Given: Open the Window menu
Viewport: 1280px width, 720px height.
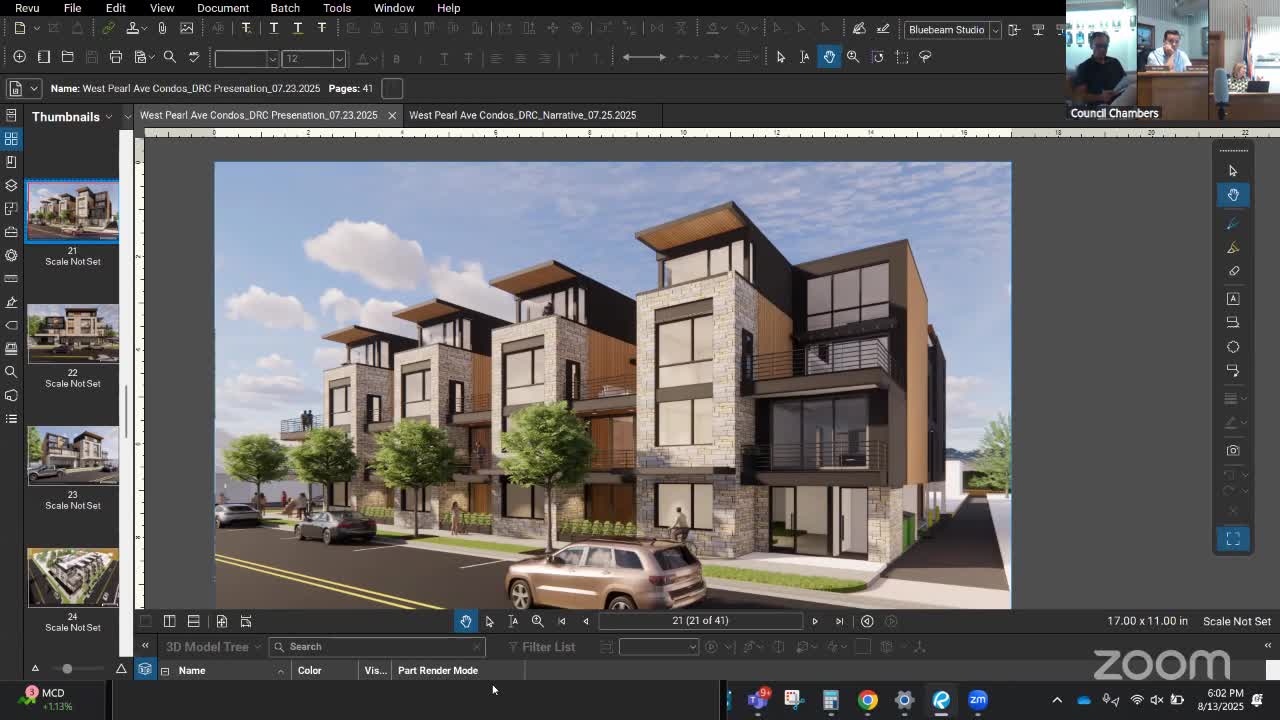Looking at the screenshot, I should tap(394, 8).
